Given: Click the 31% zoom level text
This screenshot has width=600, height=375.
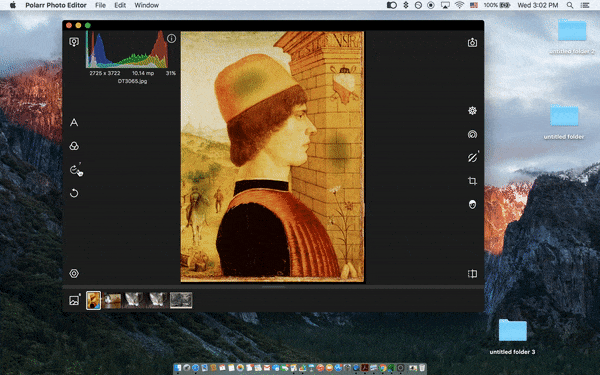Looking at the screenshot, I should [171, 73].
